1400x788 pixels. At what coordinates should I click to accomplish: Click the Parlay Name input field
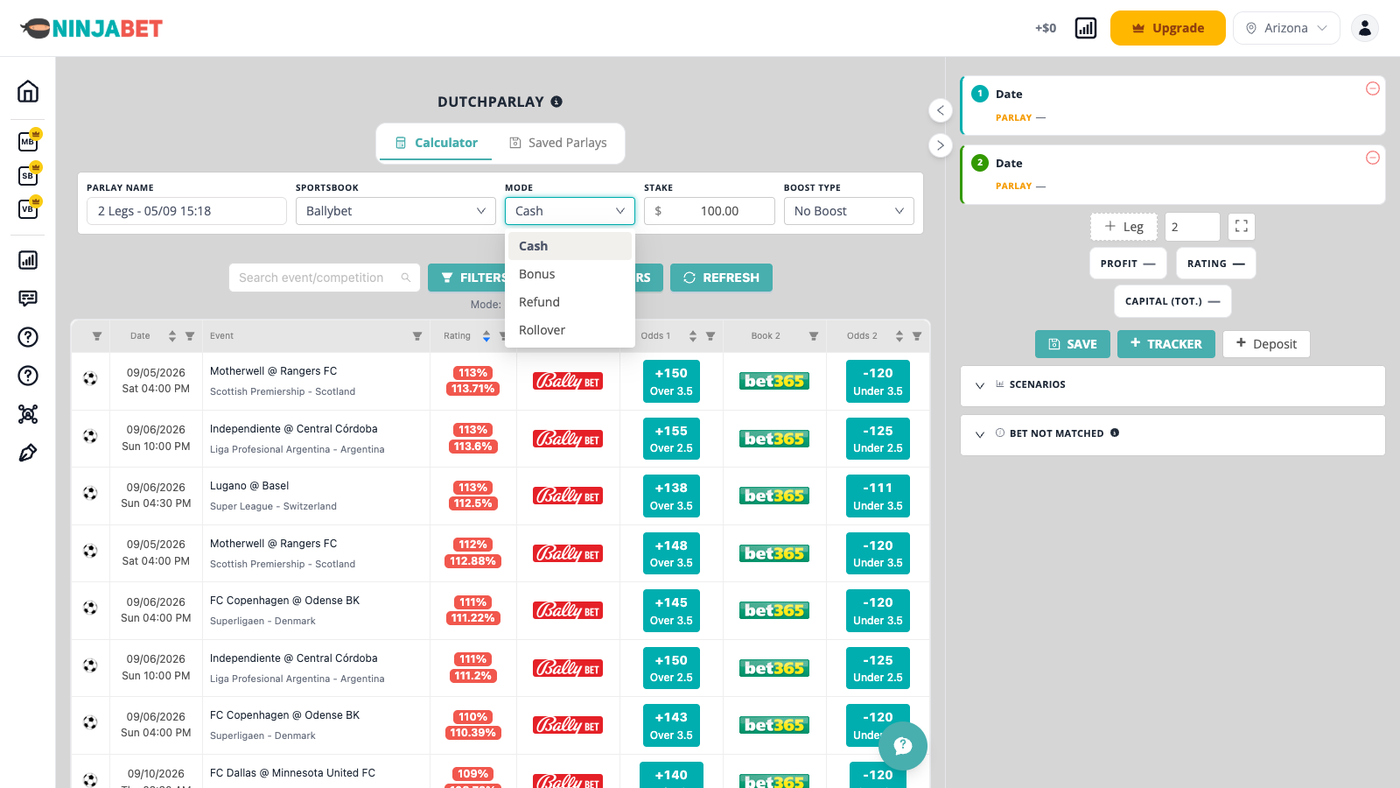click(x=187, y=211)
